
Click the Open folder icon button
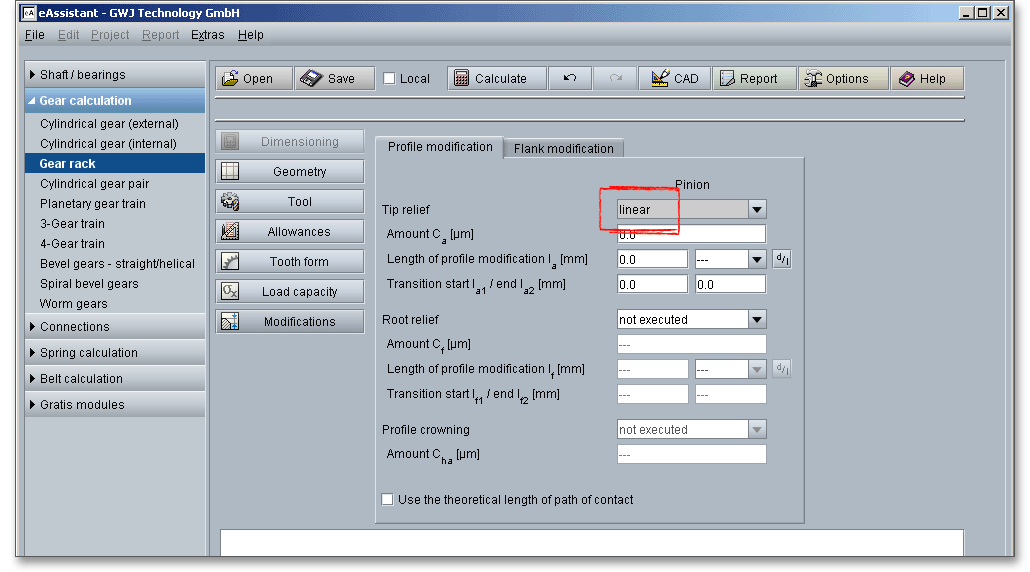pos(254,79)
